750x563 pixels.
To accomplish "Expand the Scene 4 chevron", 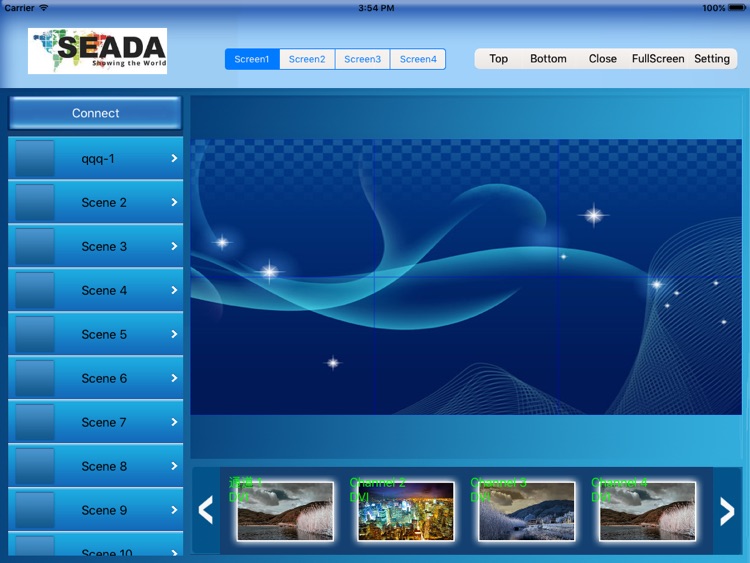I will coord(174,290).
